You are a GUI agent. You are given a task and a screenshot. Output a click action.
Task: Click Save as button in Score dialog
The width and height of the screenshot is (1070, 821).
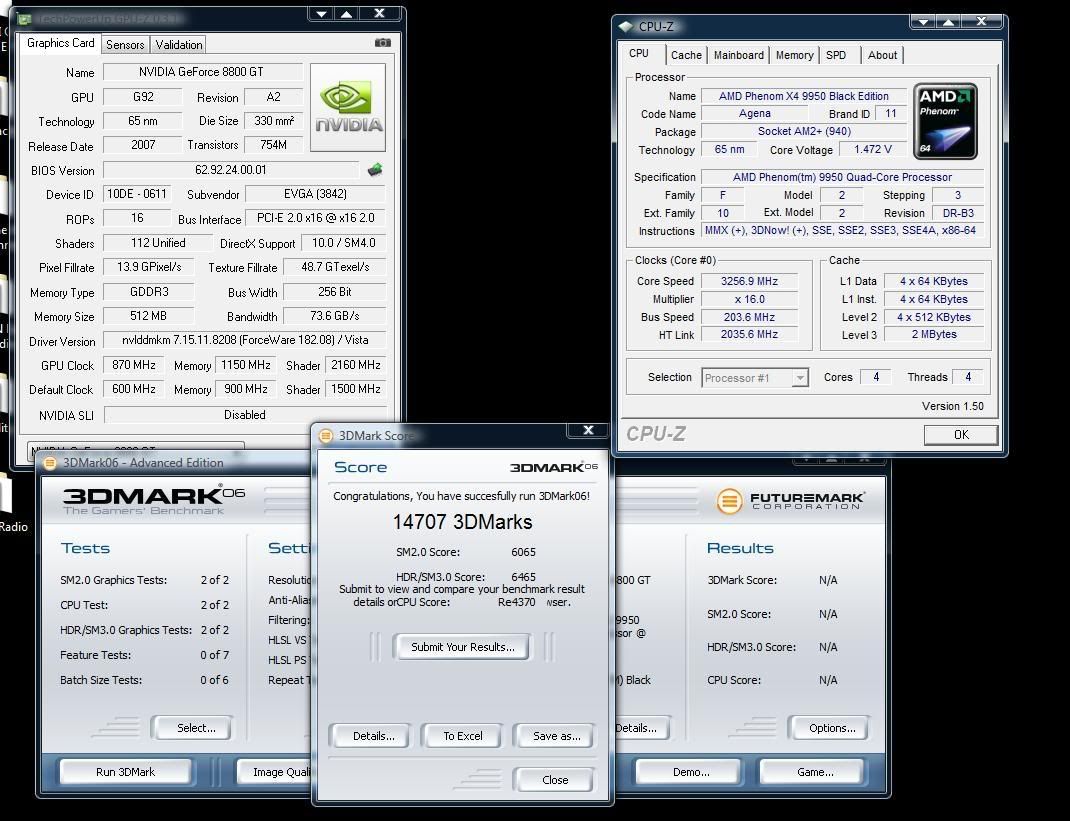(557, 736)
